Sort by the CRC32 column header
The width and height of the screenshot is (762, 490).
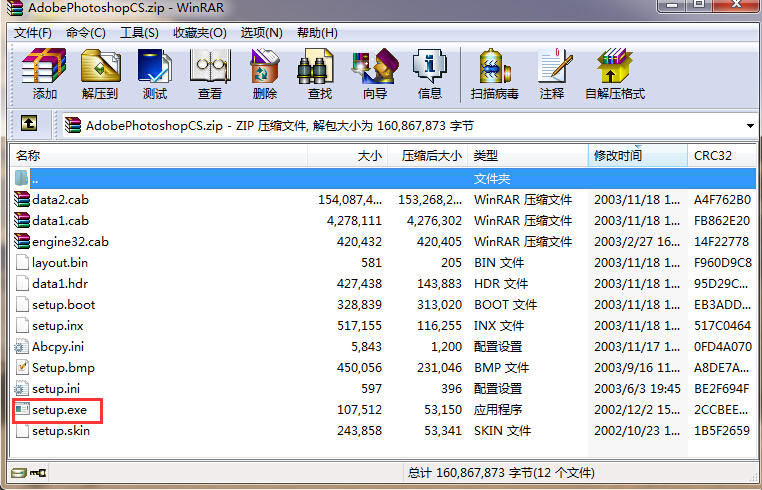pyautogui.click(x=722, y=156)
